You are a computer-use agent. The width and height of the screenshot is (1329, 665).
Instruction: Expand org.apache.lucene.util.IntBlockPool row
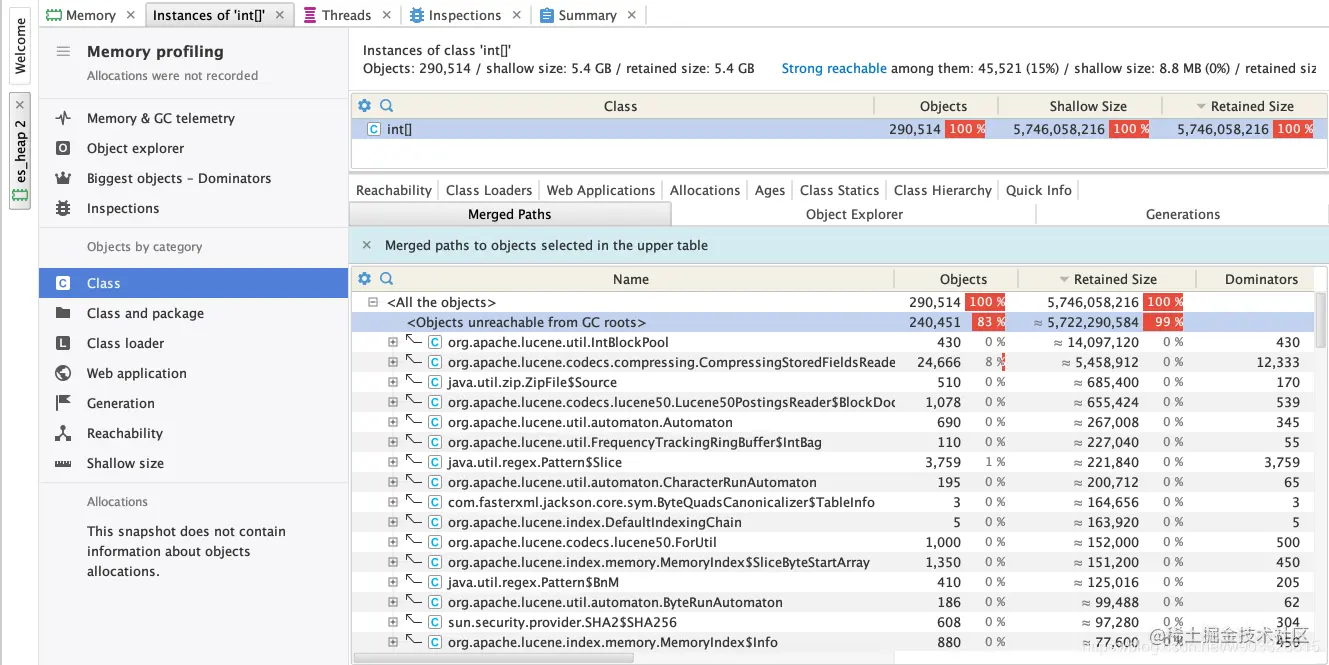tap(393, 342)
